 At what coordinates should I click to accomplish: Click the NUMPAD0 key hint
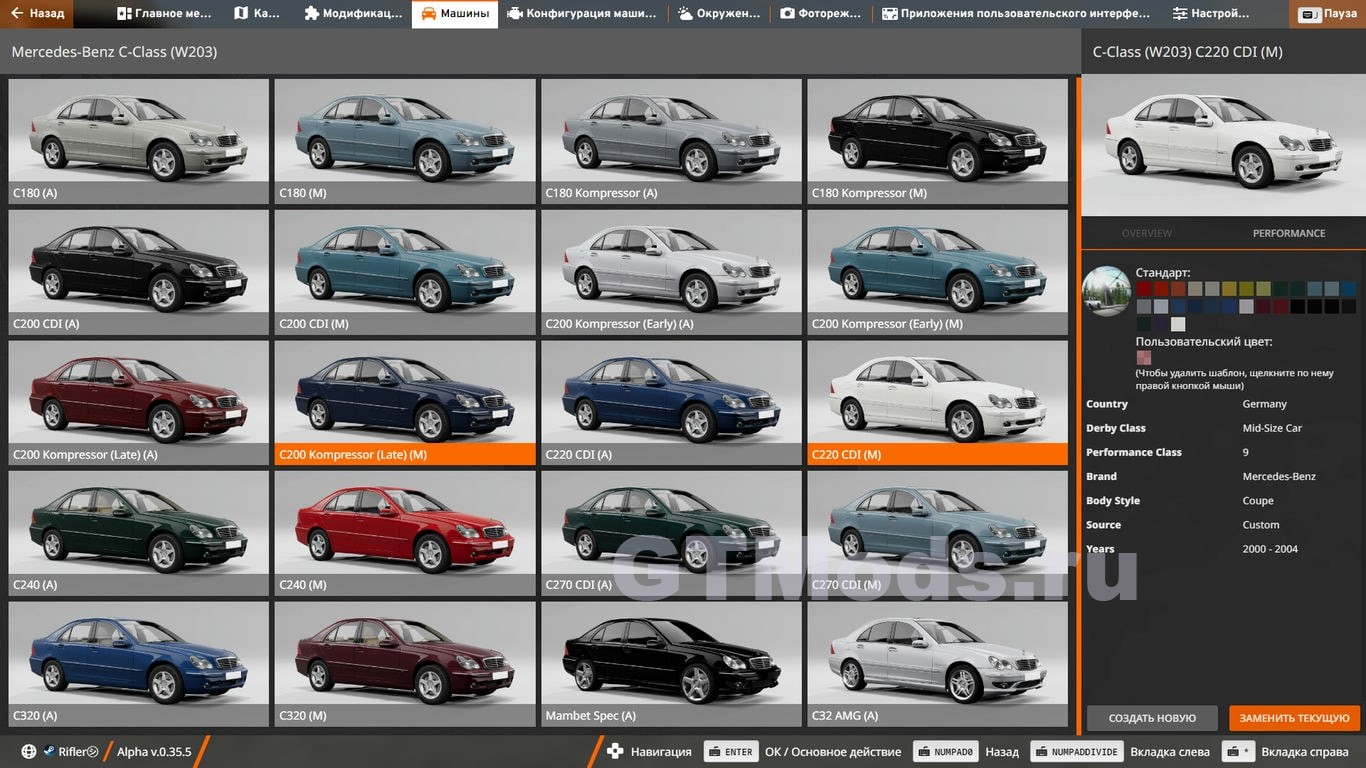(x=943, y=752)
